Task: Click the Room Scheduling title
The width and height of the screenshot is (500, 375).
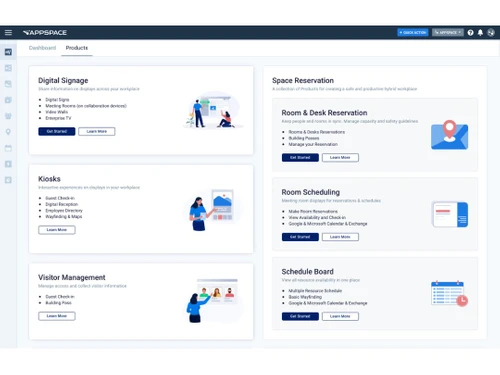Action: [x=311, y=192]
